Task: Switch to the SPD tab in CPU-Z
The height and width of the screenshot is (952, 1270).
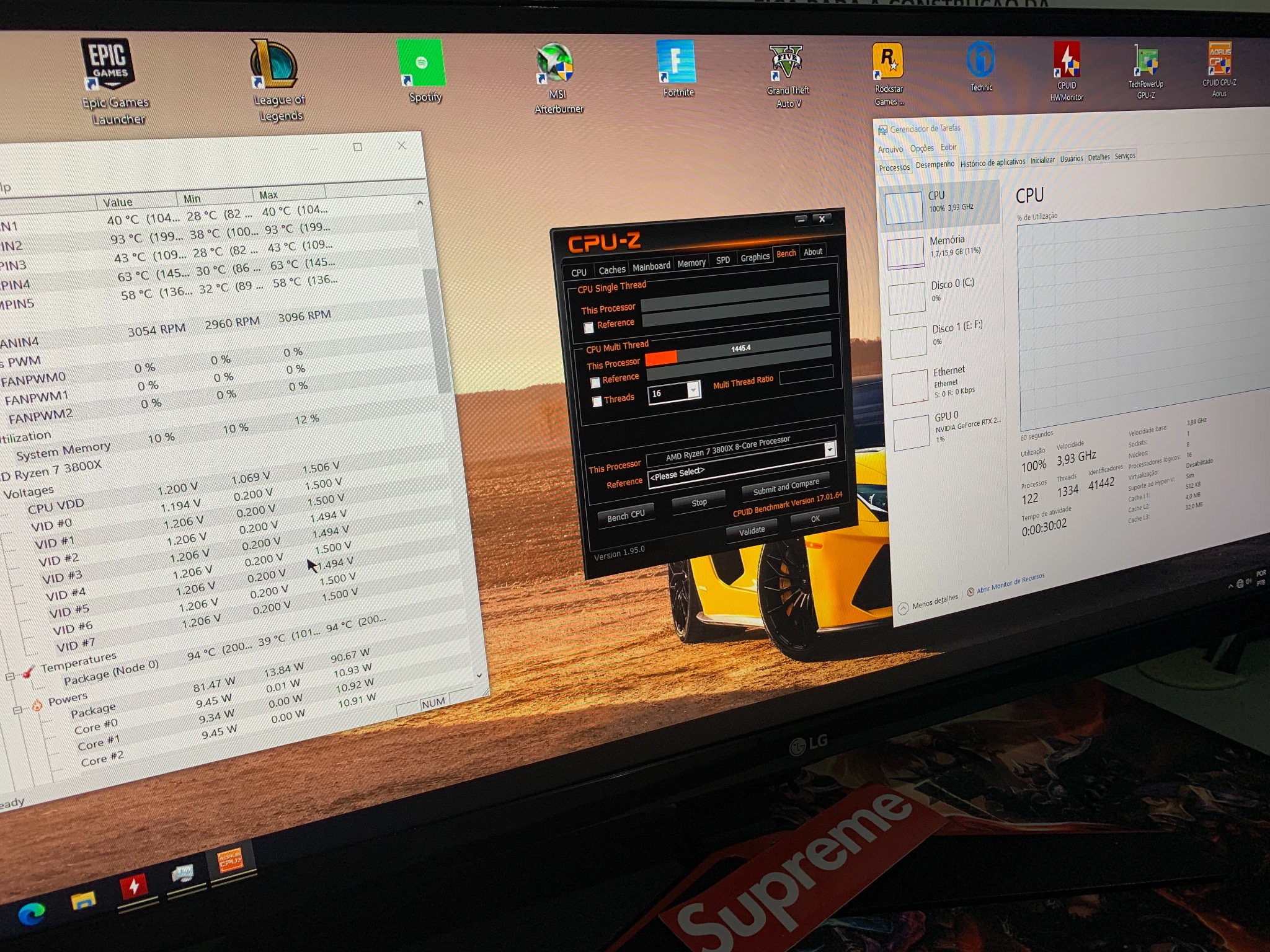Action: tap(722, 260)
